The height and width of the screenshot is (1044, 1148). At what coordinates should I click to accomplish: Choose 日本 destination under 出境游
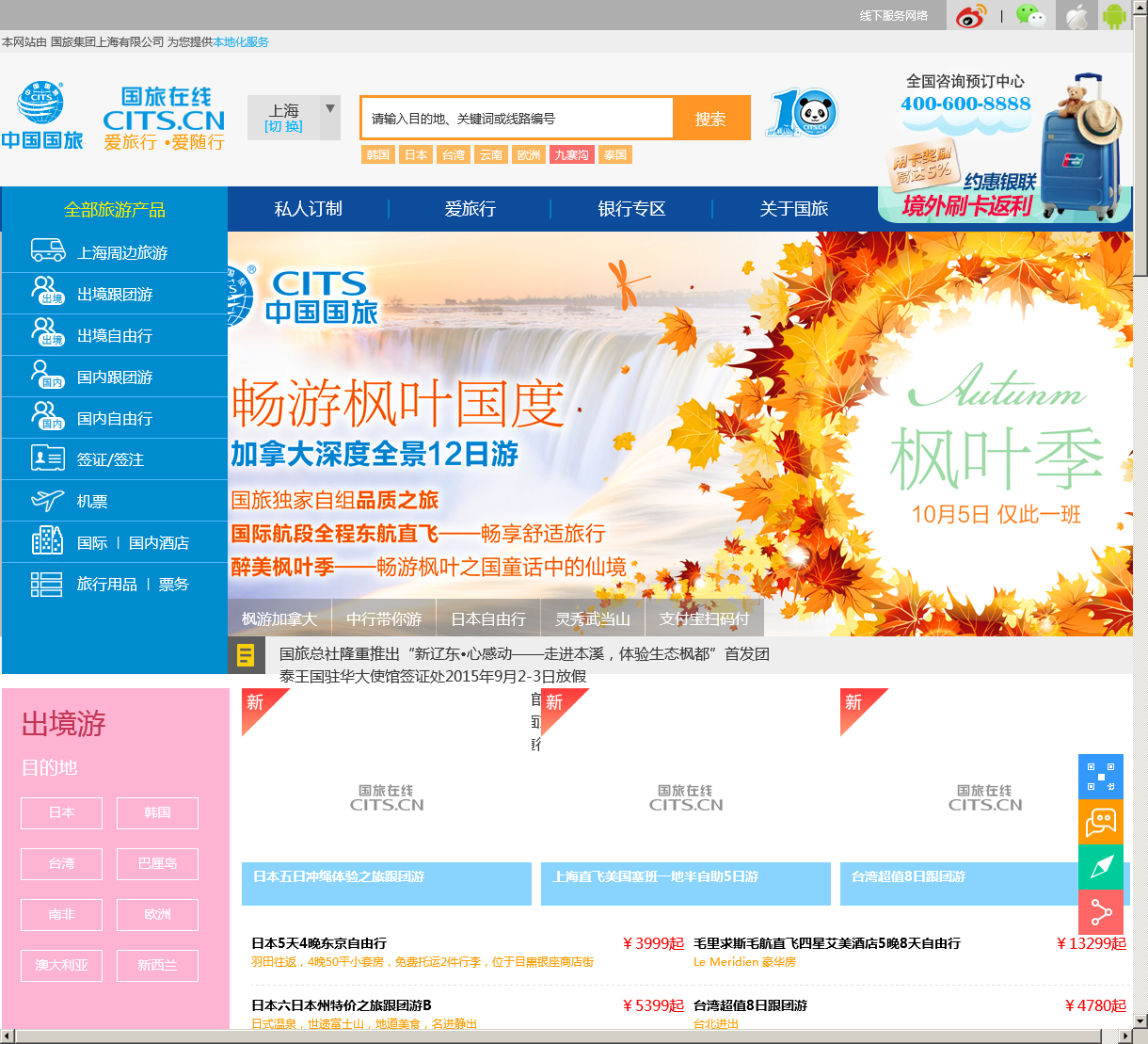(x=61, y=813)
